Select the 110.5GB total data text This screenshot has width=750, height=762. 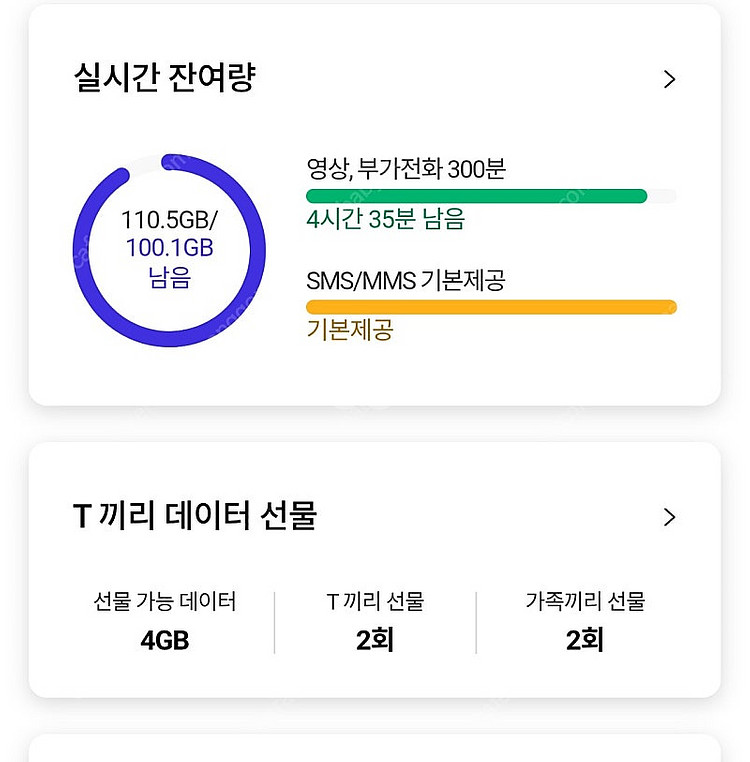[x=168, y=220]
